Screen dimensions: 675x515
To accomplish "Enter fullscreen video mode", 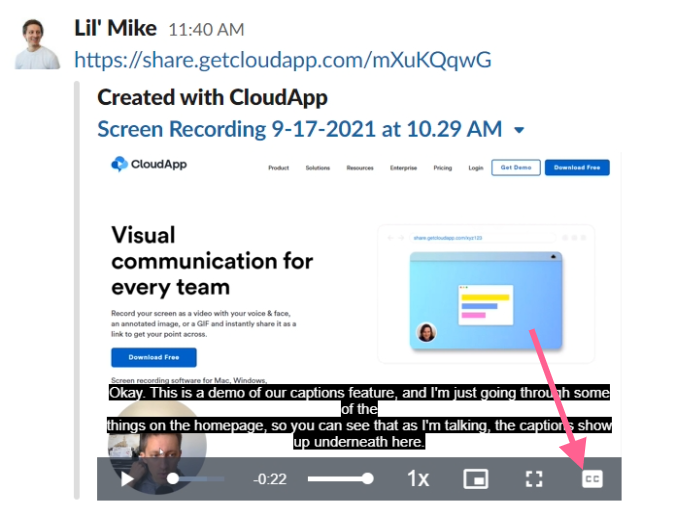I will (x=534, y=479).
